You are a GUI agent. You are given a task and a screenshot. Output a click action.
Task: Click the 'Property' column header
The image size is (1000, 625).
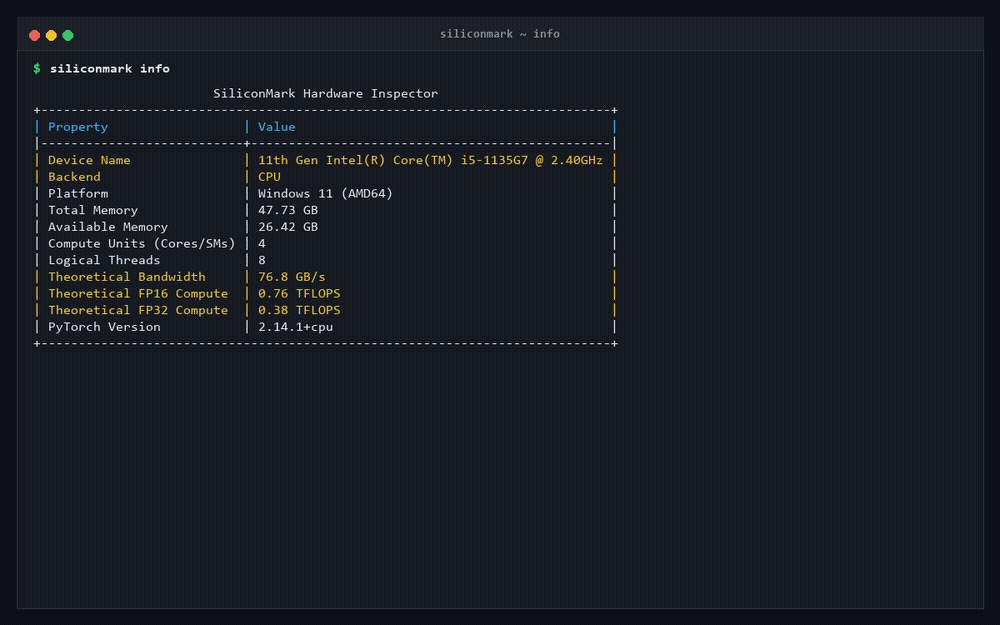pyautogui.click(x=78, y=127)
